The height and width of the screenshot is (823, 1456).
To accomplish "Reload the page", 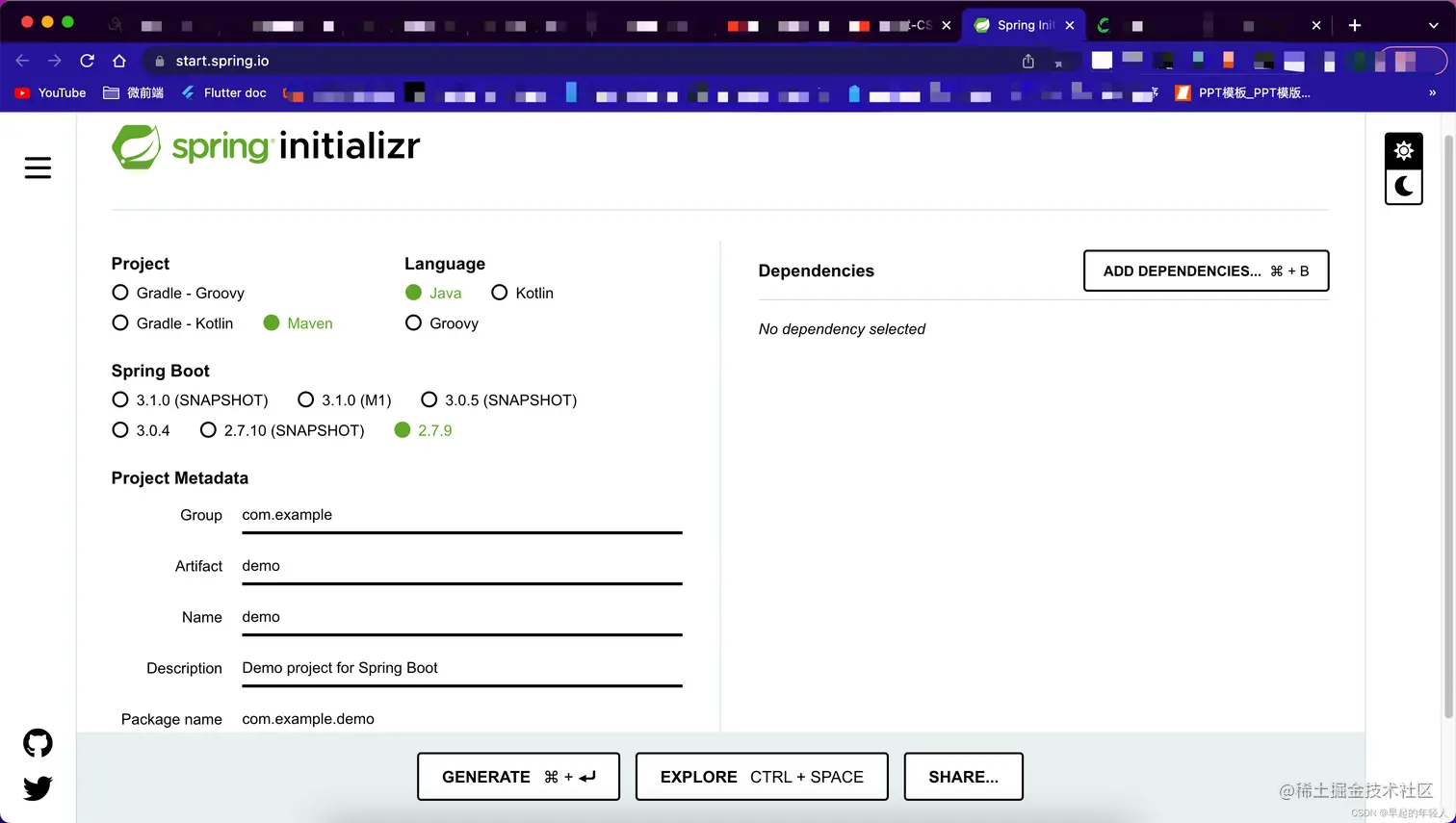I will 87,61.
